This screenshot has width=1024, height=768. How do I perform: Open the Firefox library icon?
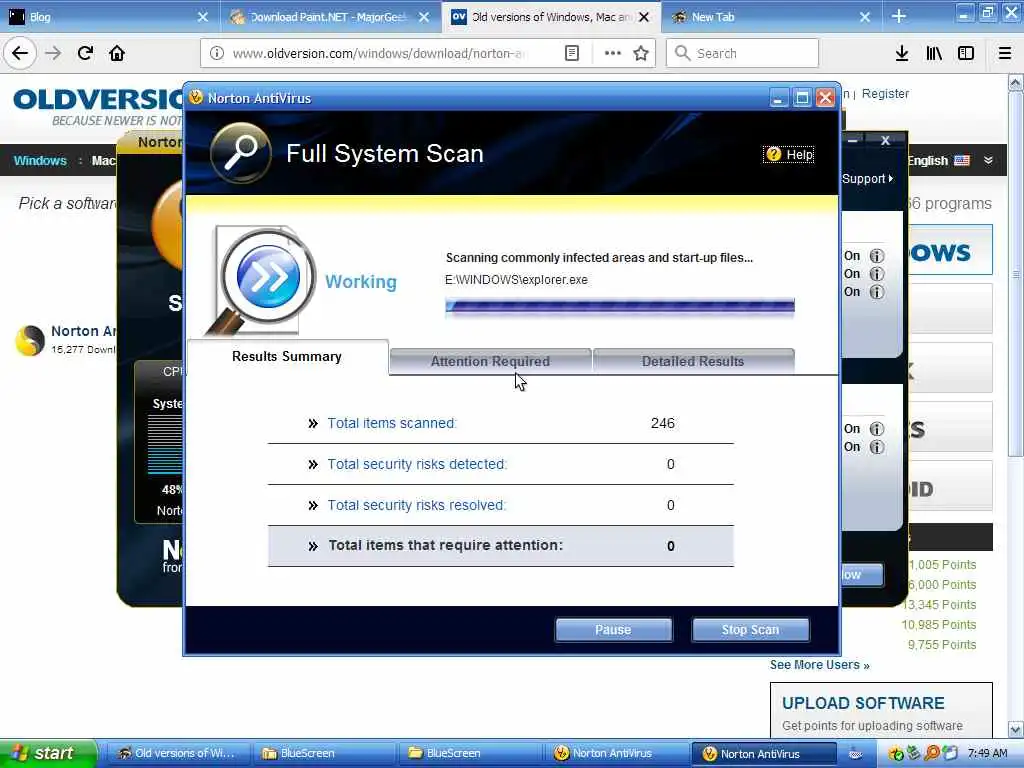click(934, 53)
